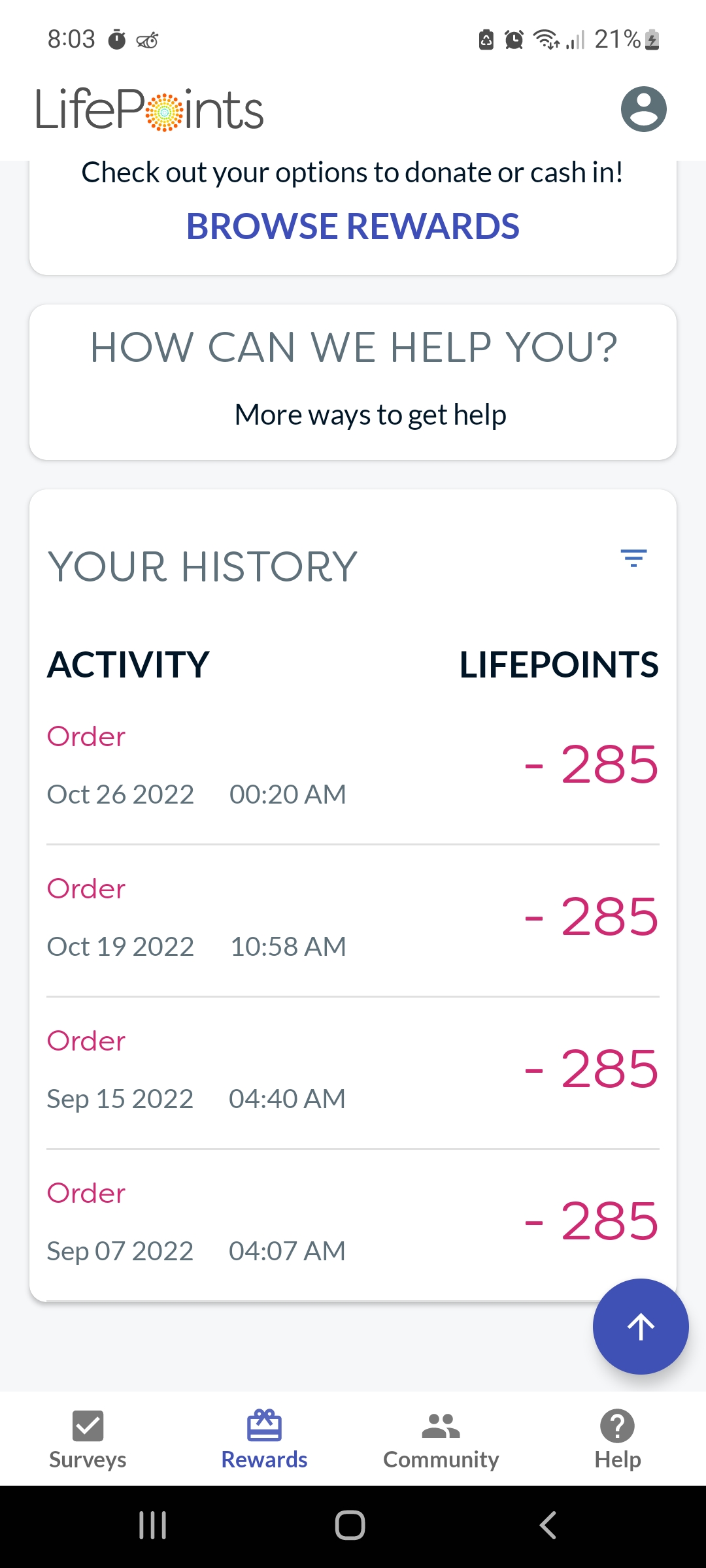Open the Help tab
Viewport: 706px width, 1568px height.
point(618,1440)
